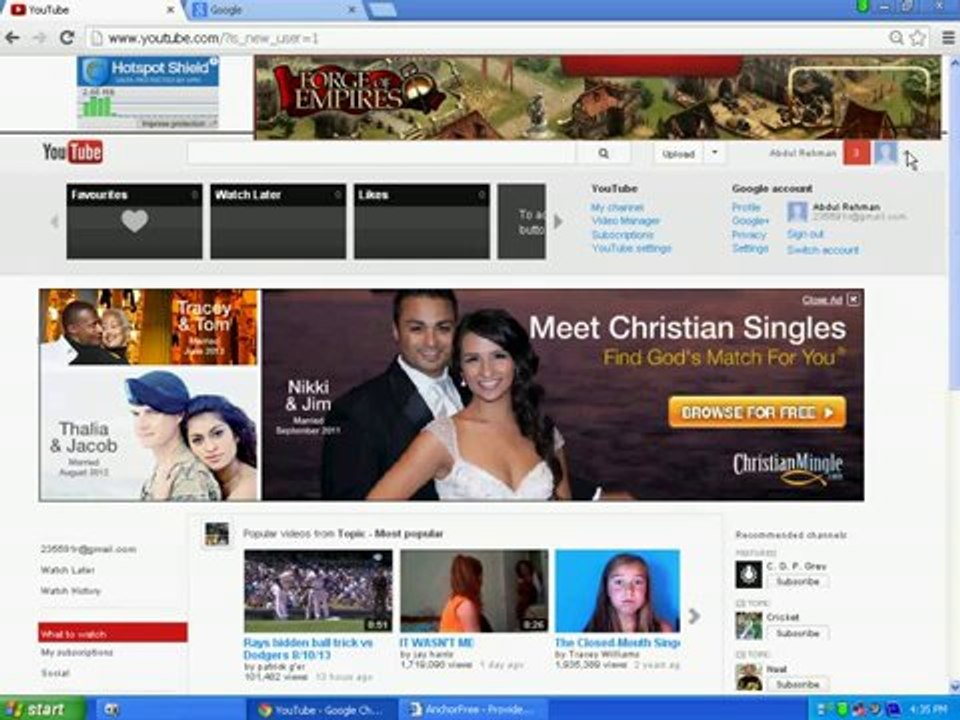Screen dimensions: 960x720
Task: Open Watch History in sidebar
Action: coord(70,591)
